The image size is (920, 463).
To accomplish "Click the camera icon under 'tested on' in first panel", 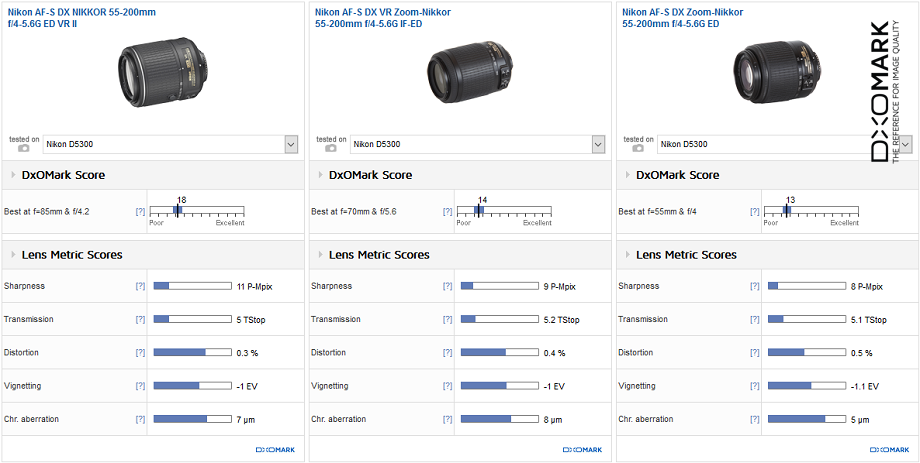I will click(24, 148).
